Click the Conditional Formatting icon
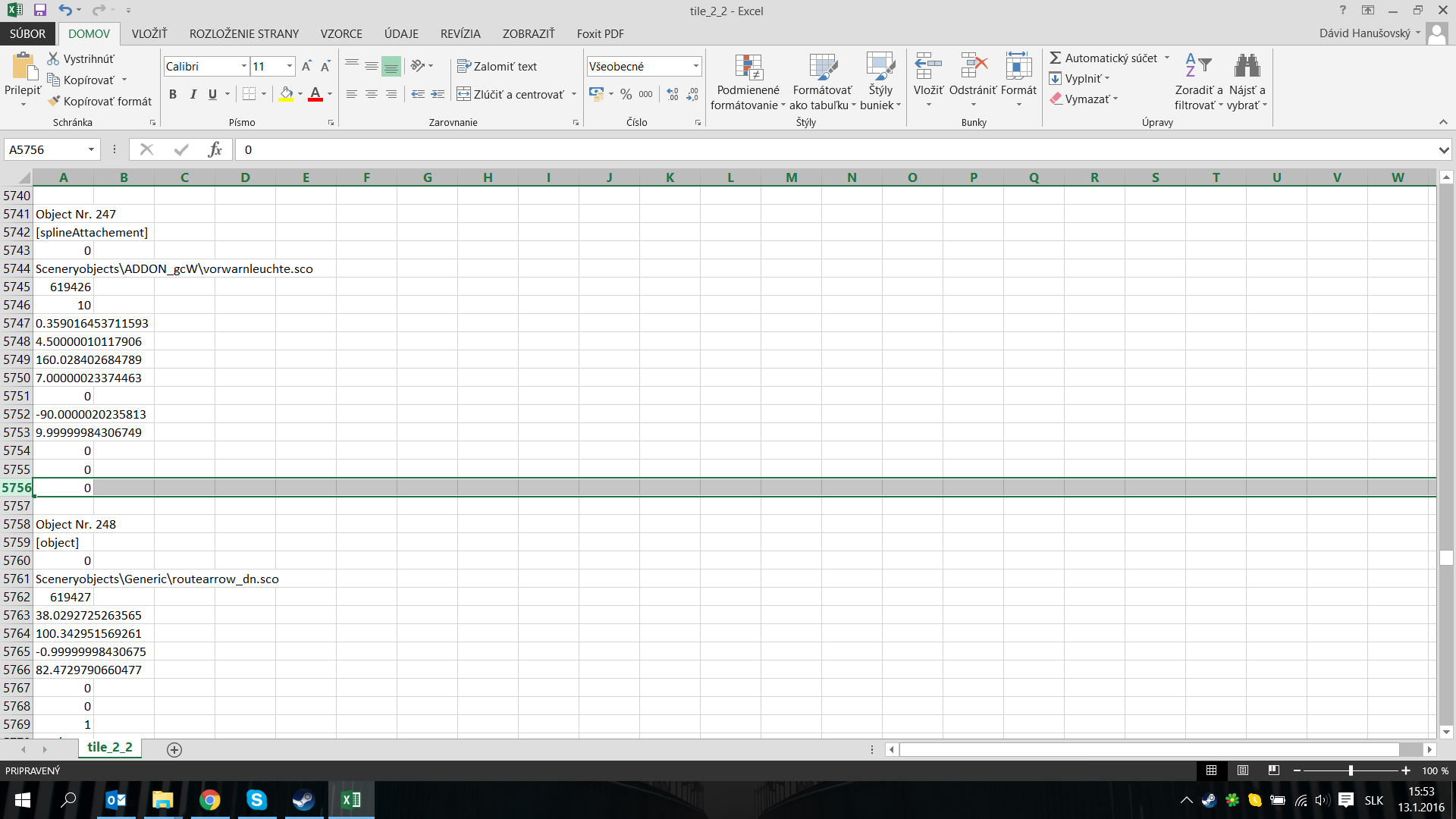Screen dimensions: 1456x819 (x=748, y=68)
